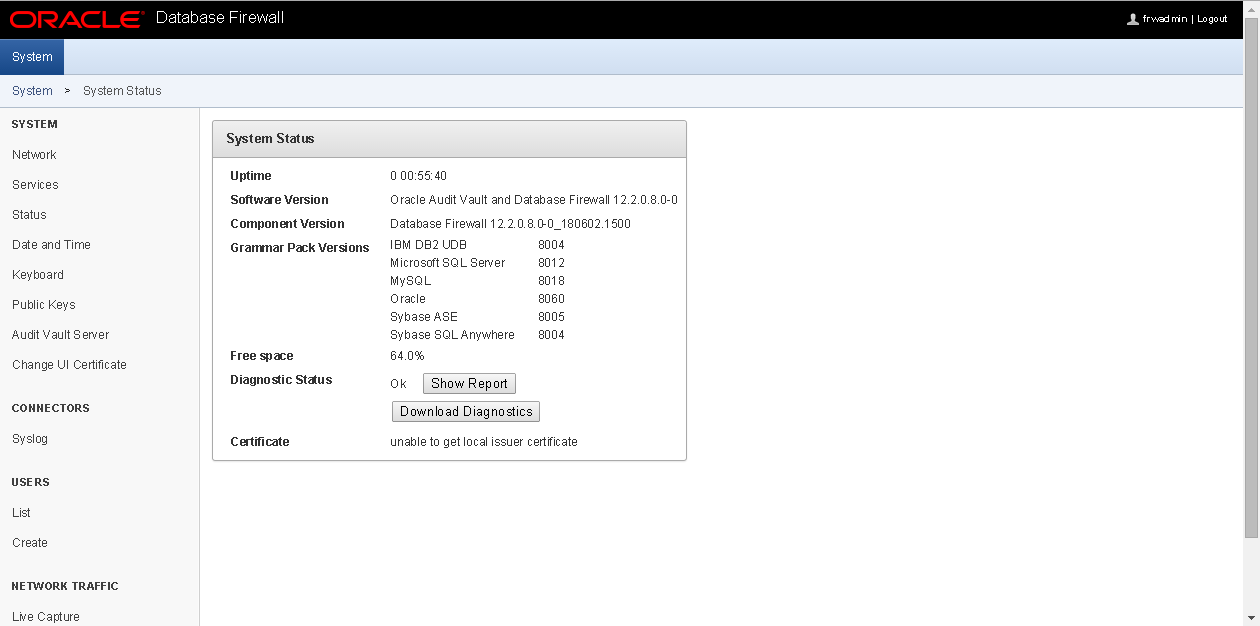Image resolution: width=1260 pixels, height=626 pixels.
Task: Click the Microsoft SQL Server row
Action: (477, 263)
